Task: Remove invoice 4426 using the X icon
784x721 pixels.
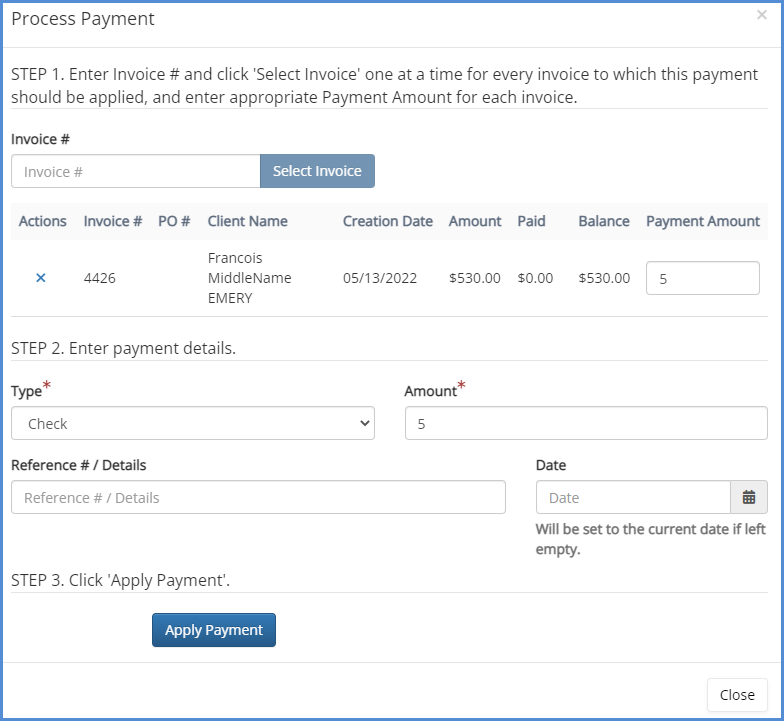Action: point(41,278)
